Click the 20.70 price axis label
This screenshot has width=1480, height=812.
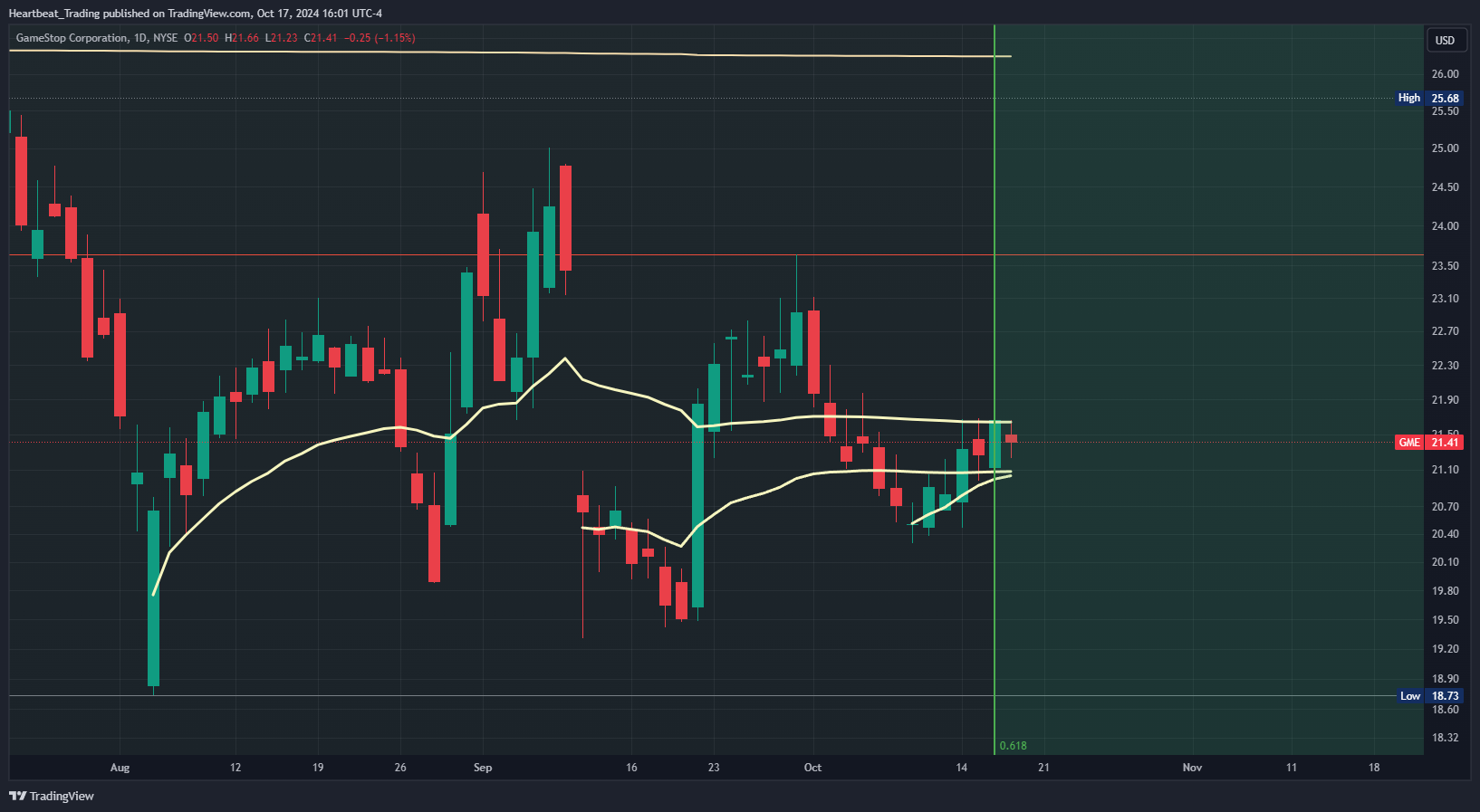(1446, 507)
